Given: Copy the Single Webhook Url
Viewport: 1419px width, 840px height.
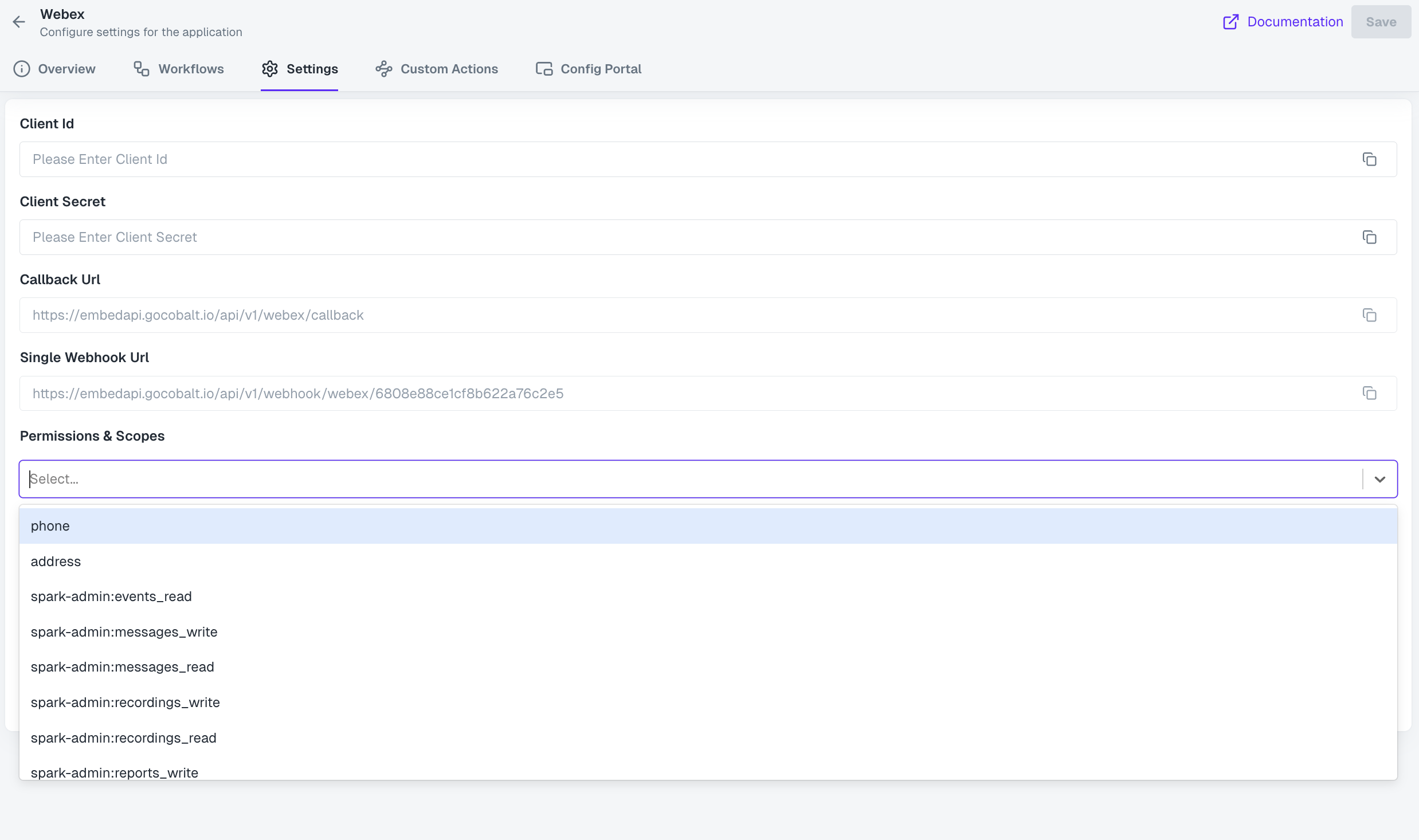Looking at the screenshot, I should click(x=1370, y=393).
